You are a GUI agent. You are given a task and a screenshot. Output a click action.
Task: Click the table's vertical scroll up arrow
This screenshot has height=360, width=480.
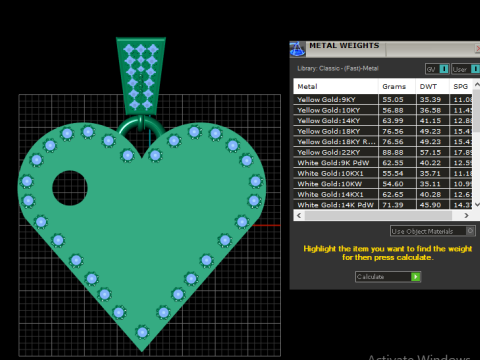pos(477,85)
